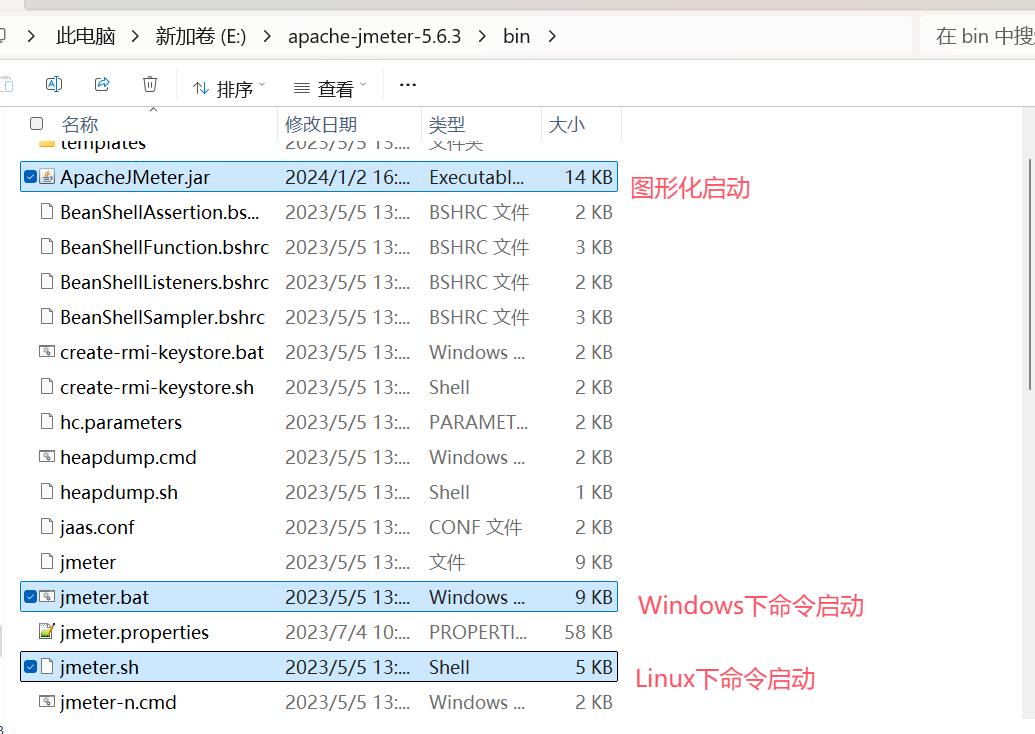Select the hc.parameters file name
Screen dimensions: 1035x734
pyautogui.click(x=121, y=422)
